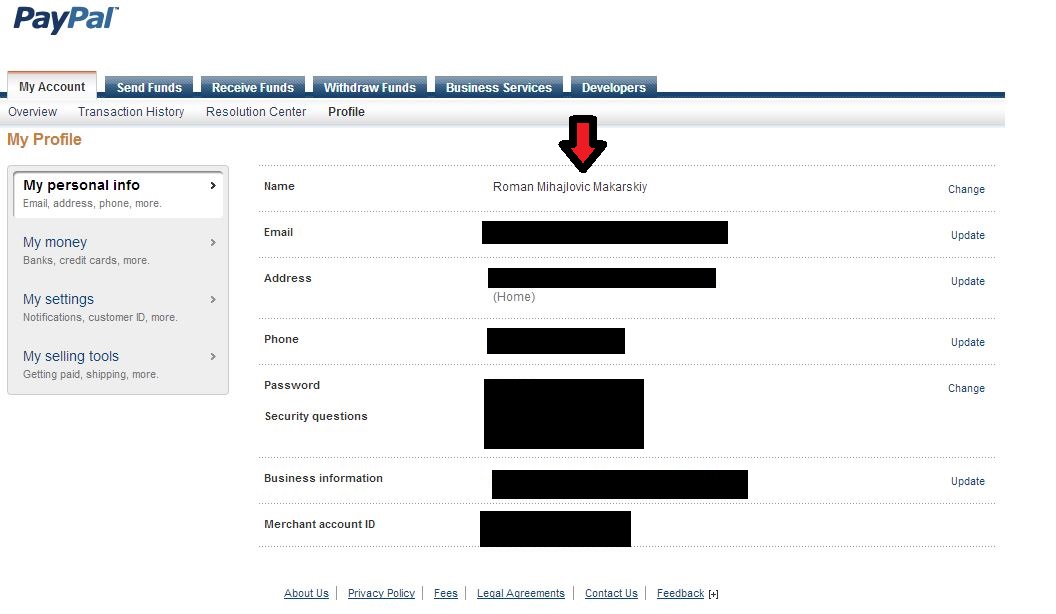Viewport: 1056px width, 614px height.
Task: Click the PayPal logo
Action: (x=66, y=20)
